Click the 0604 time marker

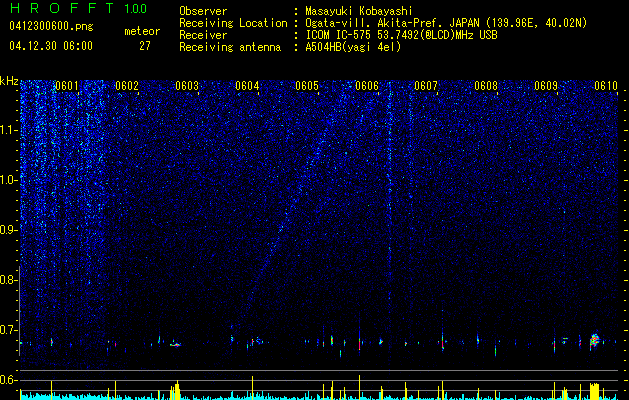pyautogui.click(x=247, y=86)
